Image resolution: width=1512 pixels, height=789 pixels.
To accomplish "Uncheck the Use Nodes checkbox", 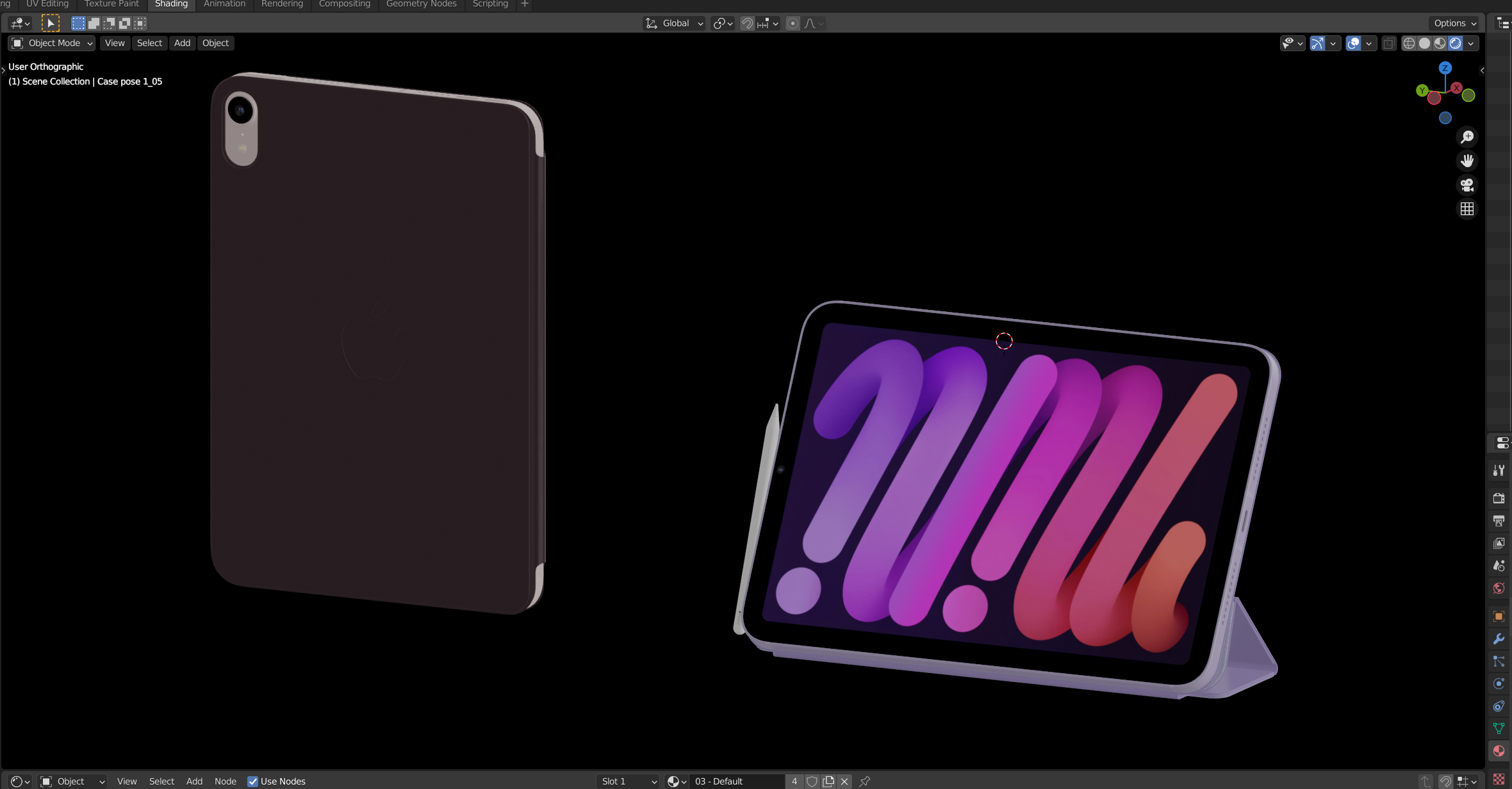I will (253, 781).
